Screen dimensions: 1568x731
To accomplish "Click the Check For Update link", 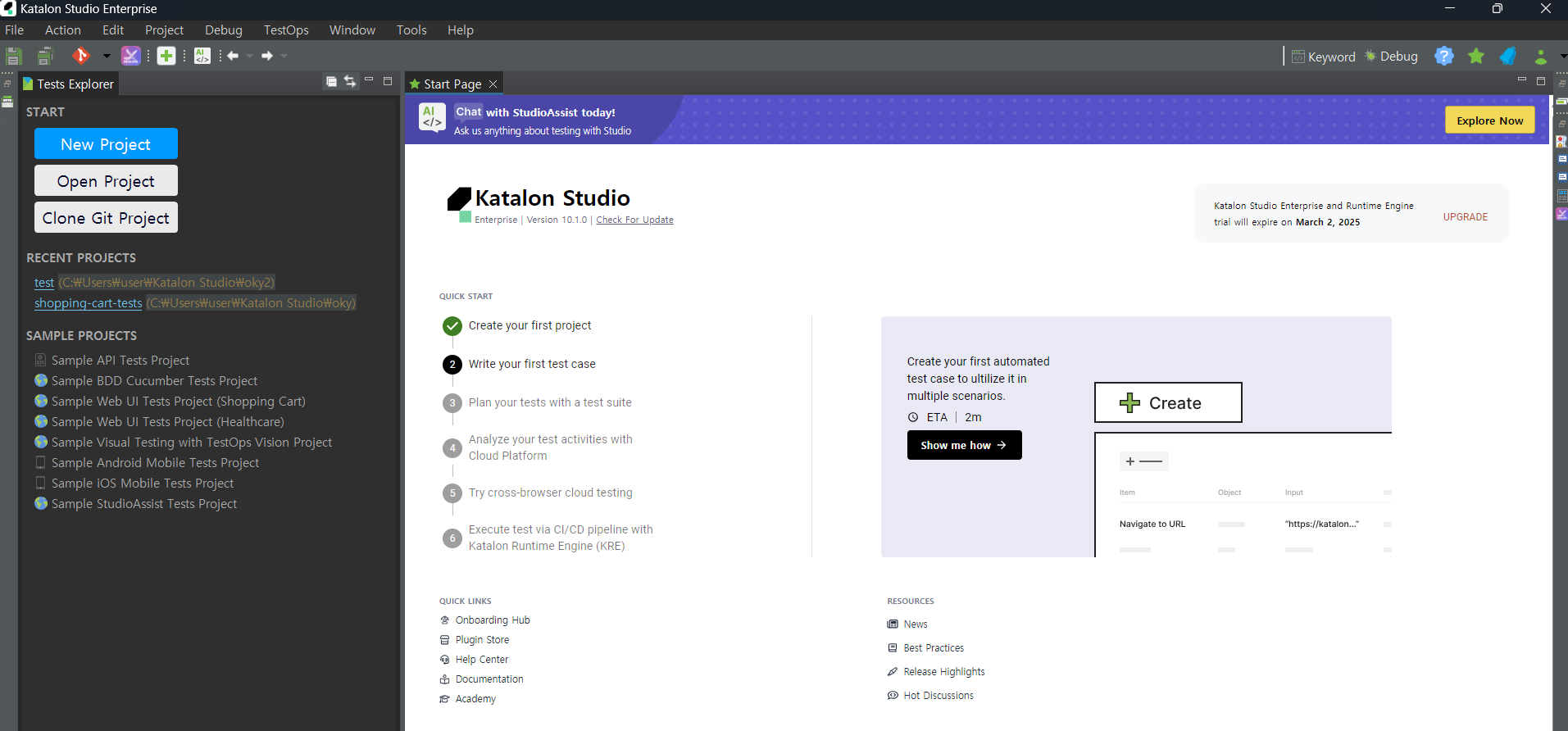I will pos(634,220).
